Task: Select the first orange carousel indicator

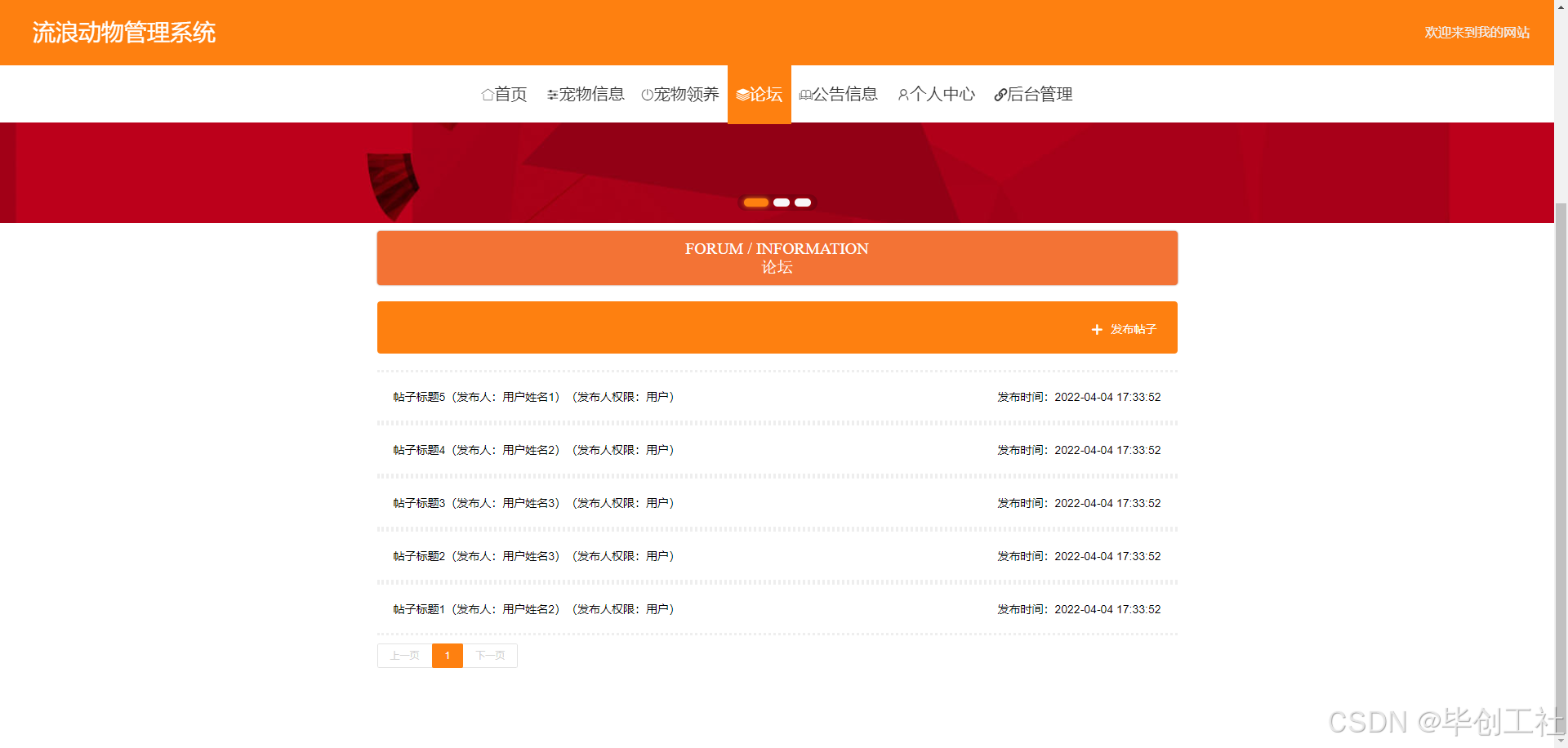Action: [x=756, y=203]
